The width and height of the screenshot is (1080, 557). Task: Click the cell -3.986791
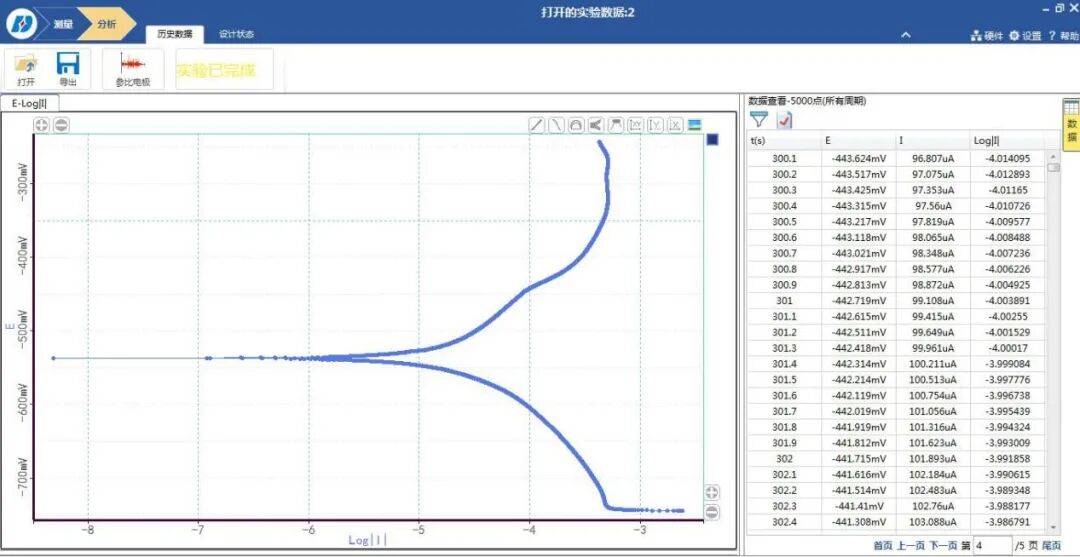(x=1007, y=523)
